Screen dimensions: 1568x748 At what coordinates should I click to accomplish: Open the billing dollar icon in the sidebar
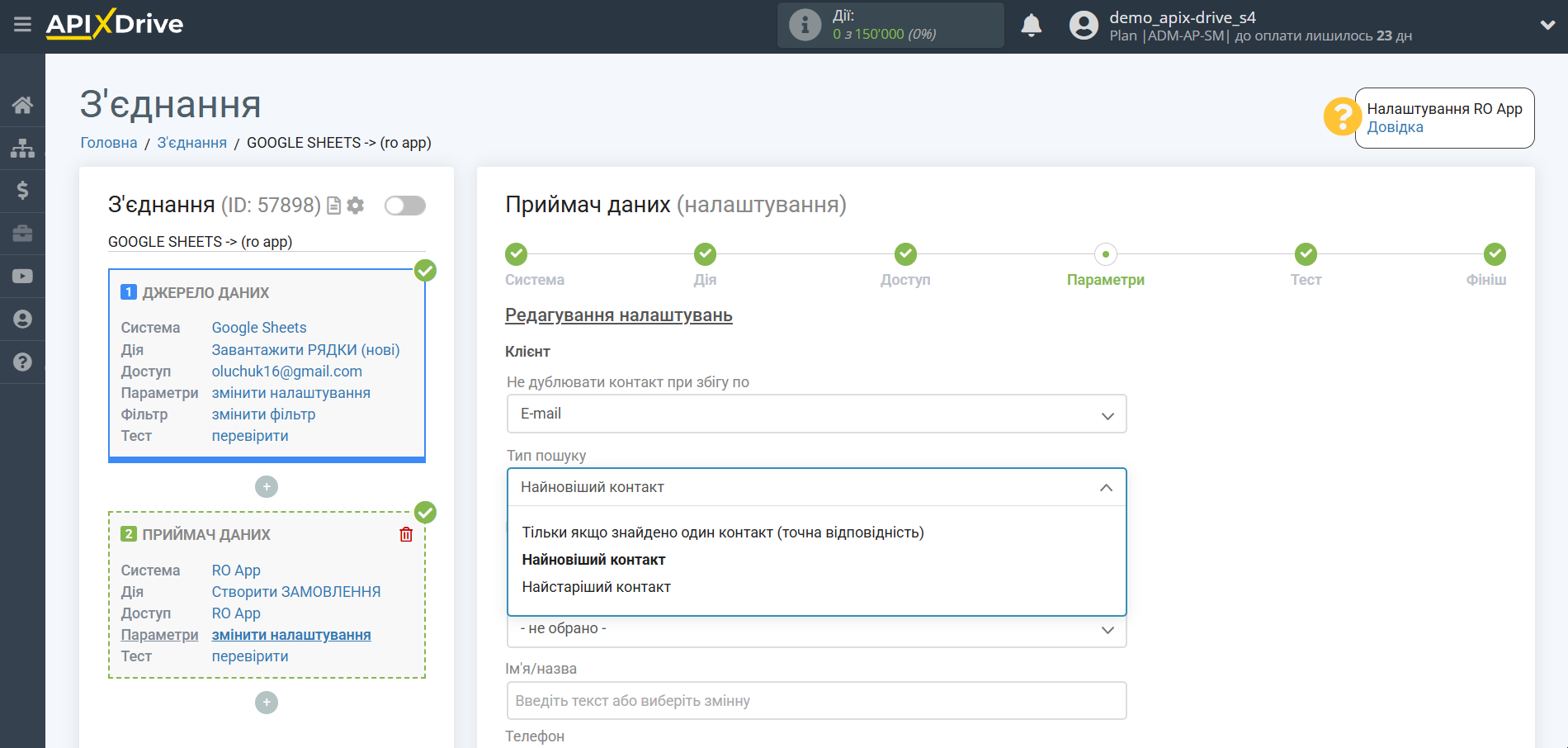(x=22, y=191)
